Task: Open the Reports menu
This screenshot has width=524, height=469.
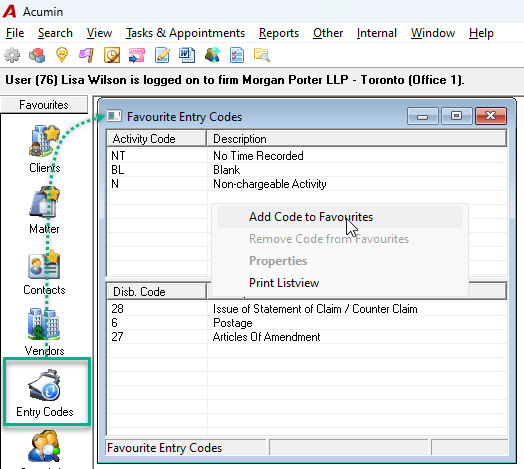Action: [x=279, y=33]
